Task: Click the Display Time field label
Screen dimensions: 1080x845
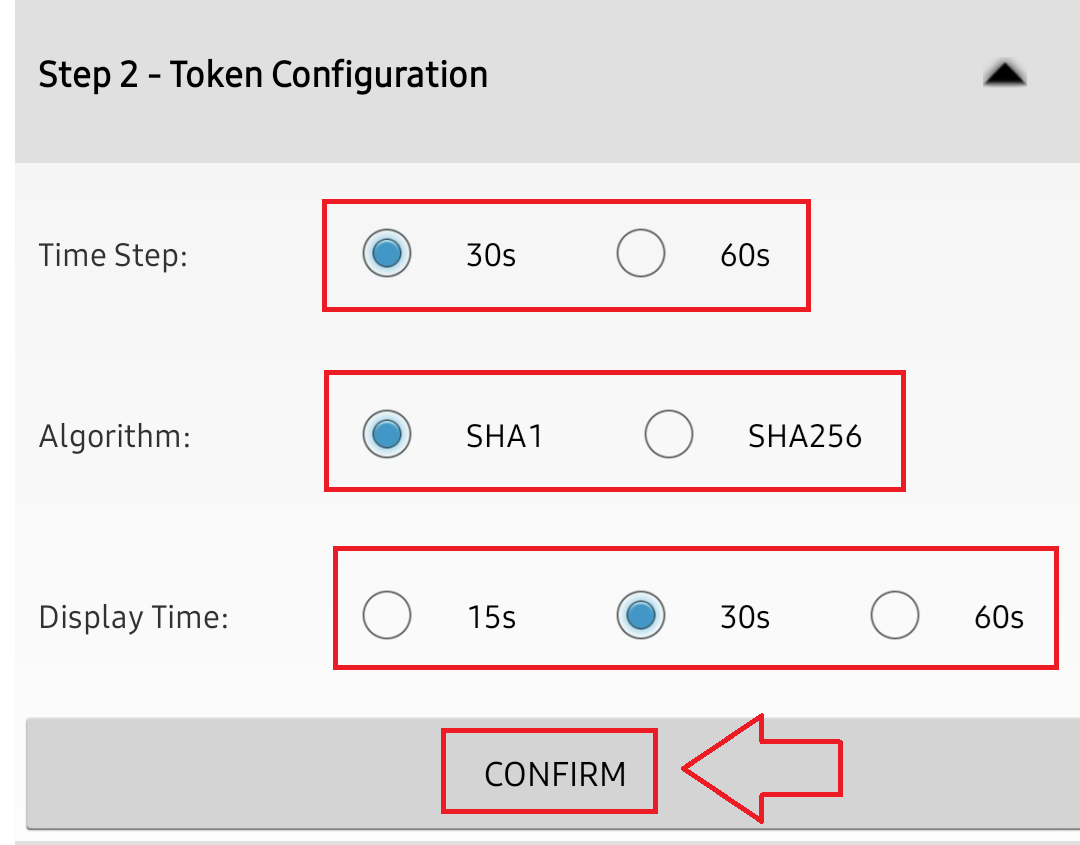Action: point(134,618)
